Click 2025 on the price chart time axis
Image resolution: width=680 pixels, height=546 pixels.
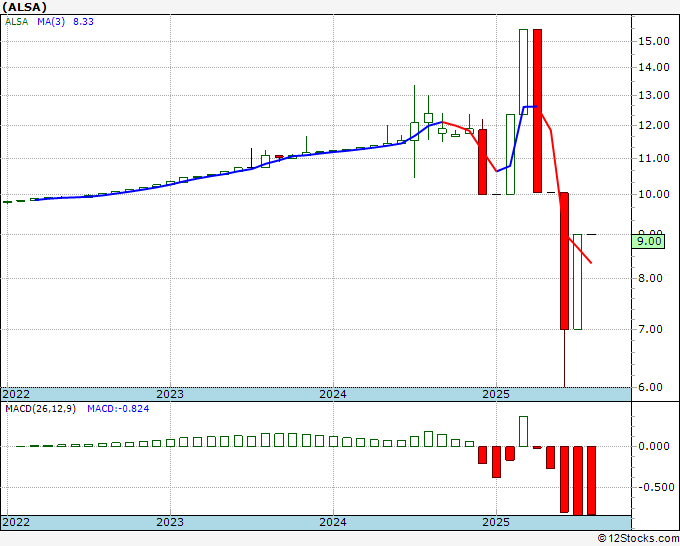pyautogui.click(x=496, y=394)
